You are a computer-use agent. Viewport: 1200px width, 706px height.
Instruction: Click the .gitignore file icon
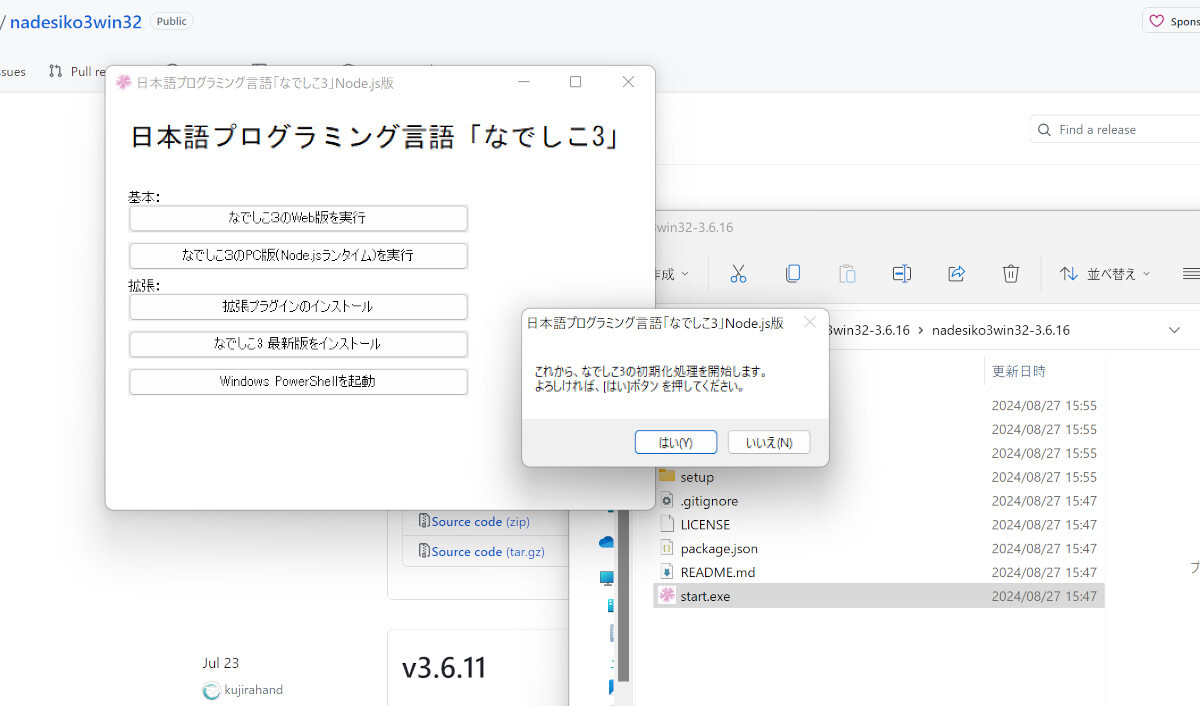tap(667, 500)
